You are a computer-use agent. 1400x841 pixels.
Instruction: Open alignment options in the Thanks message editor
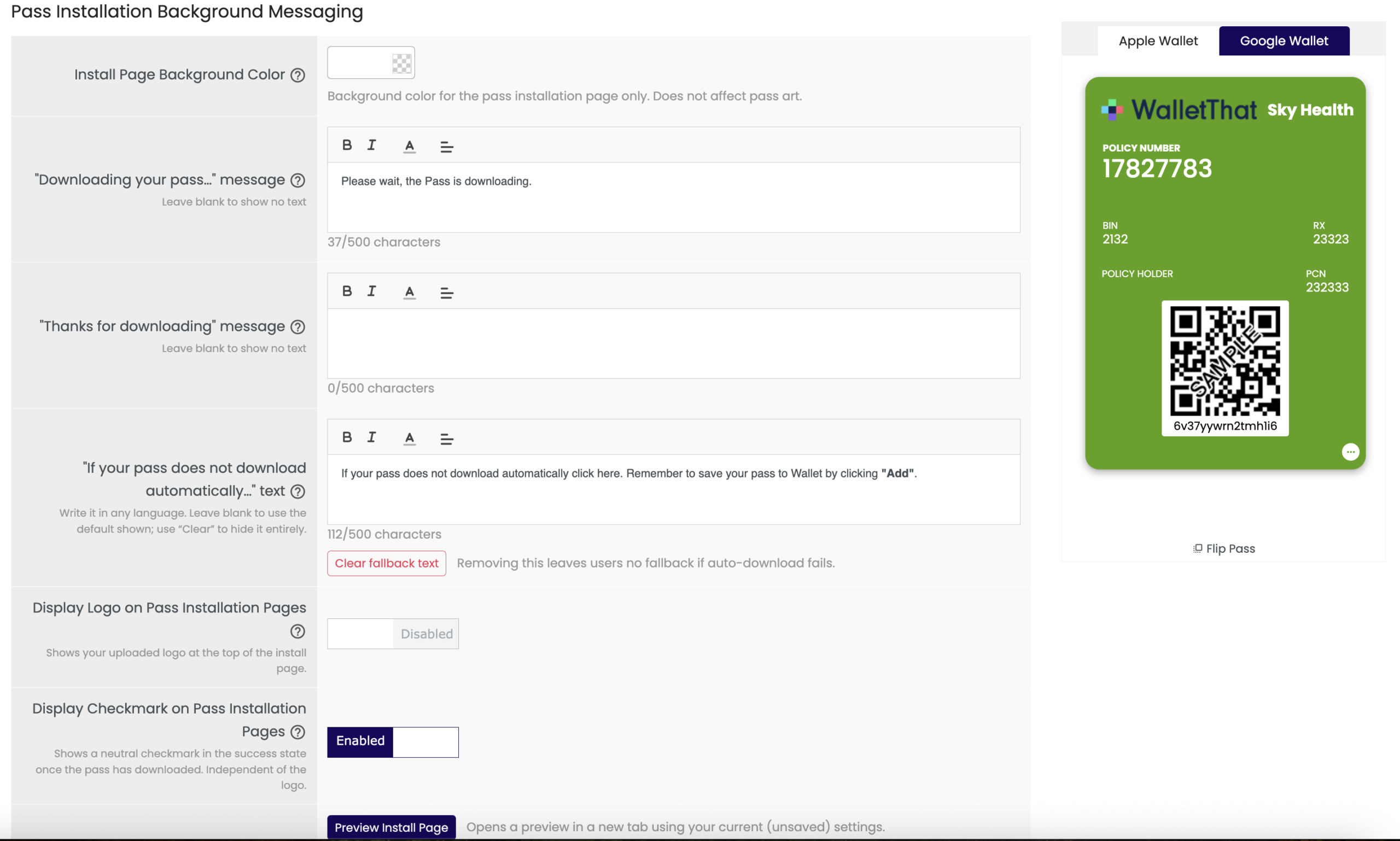pyautogui.click(x=446, y=293)
